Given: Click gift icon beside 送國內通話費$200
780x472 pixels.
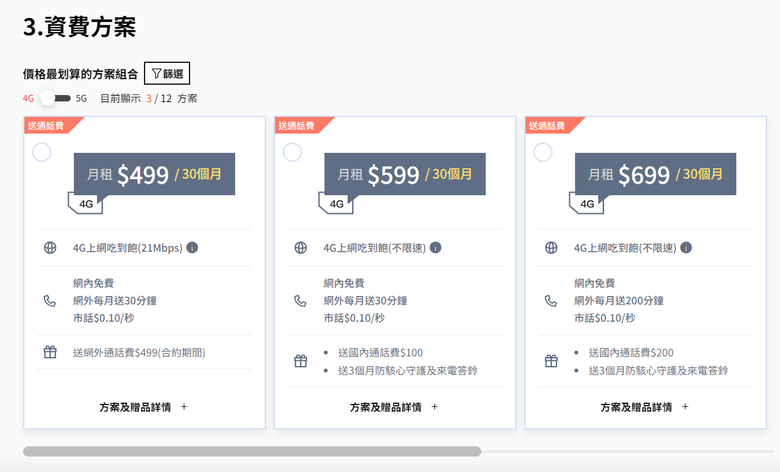Looking at the screenshot, I should point(551,361).
